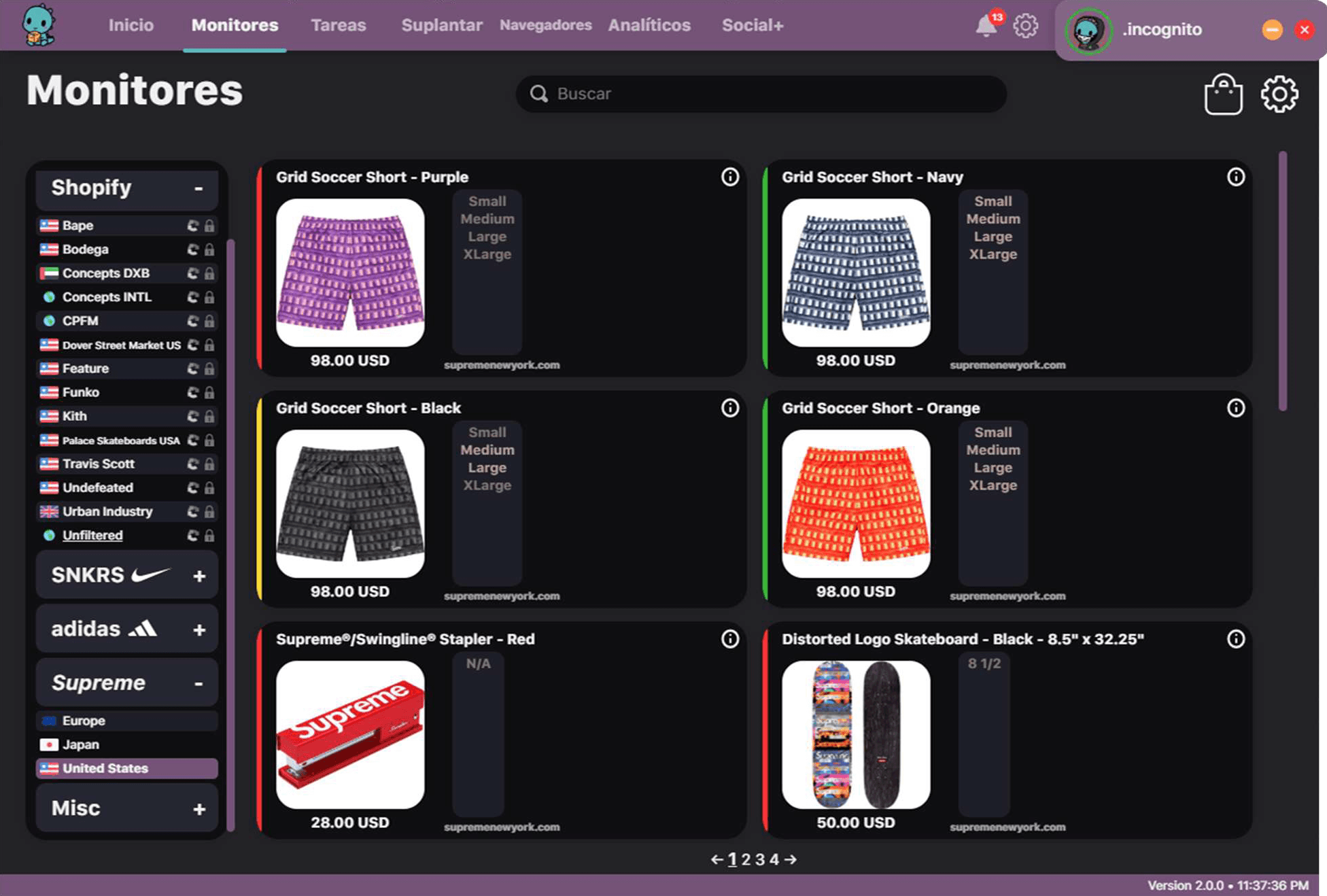
Task: Click refresh icon for Concepts DXB
Action: 193,273
